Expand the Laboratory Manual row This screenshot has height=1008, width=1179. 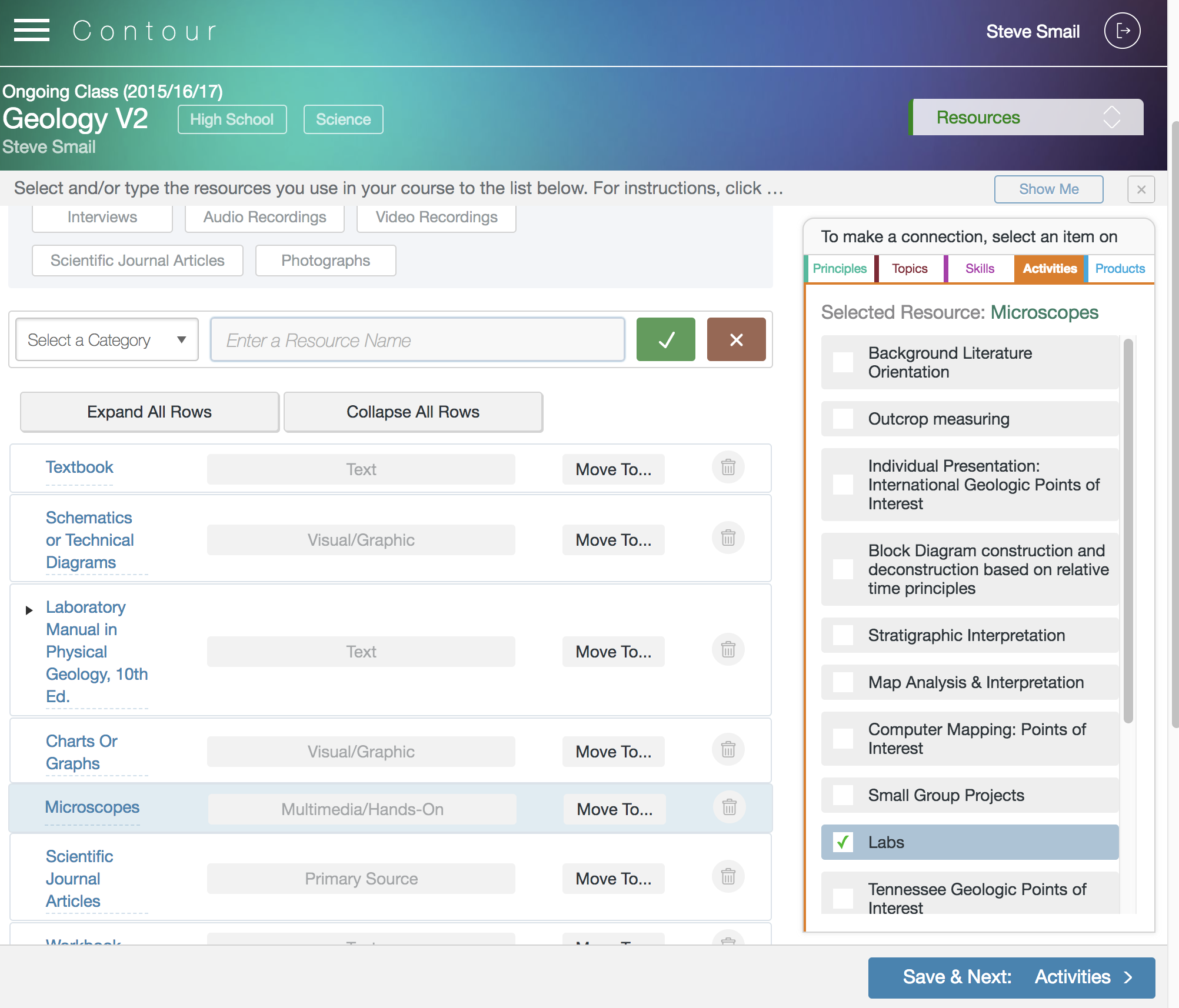coord(29,610)
